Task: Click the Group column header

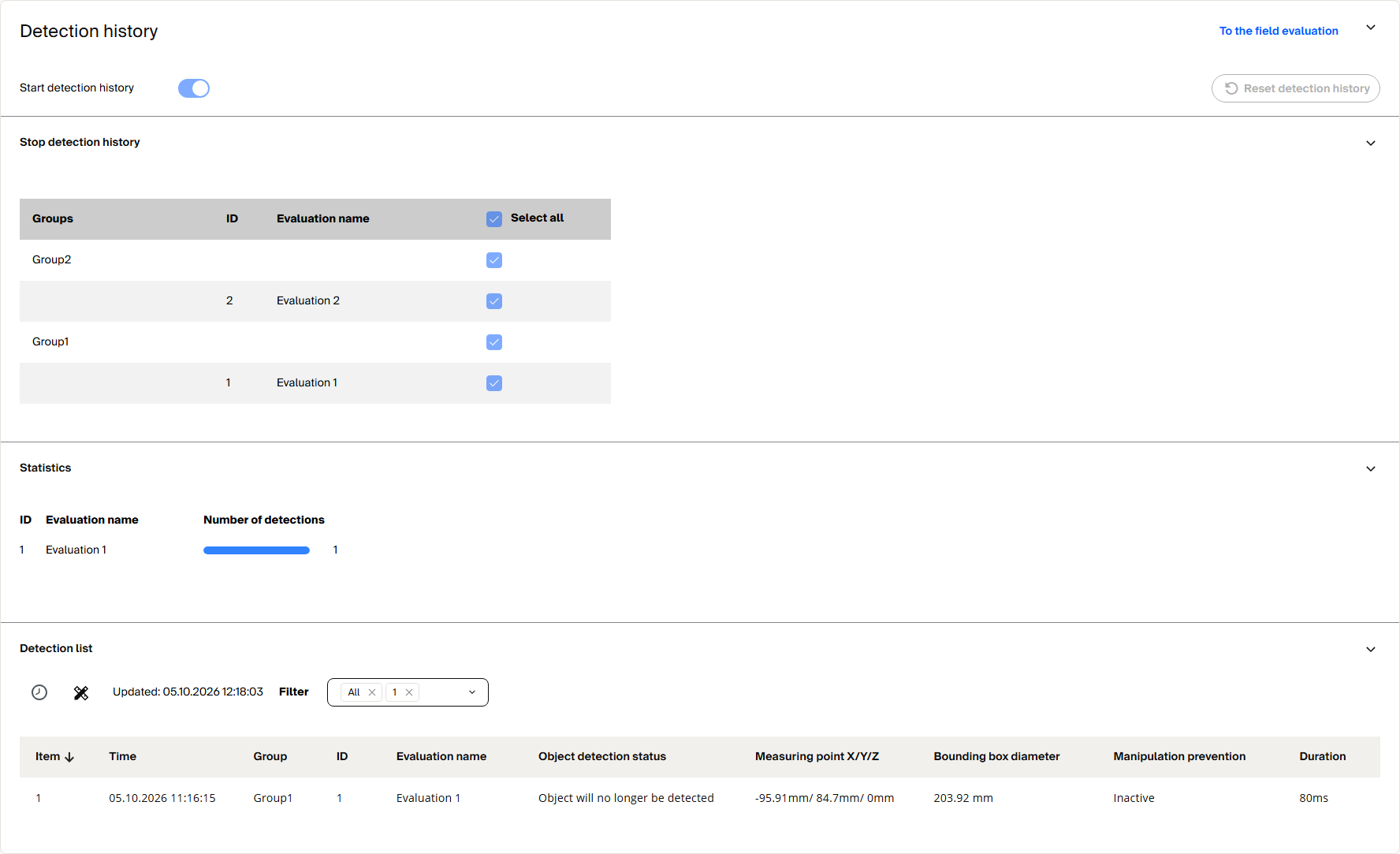Action: (270, 756)
